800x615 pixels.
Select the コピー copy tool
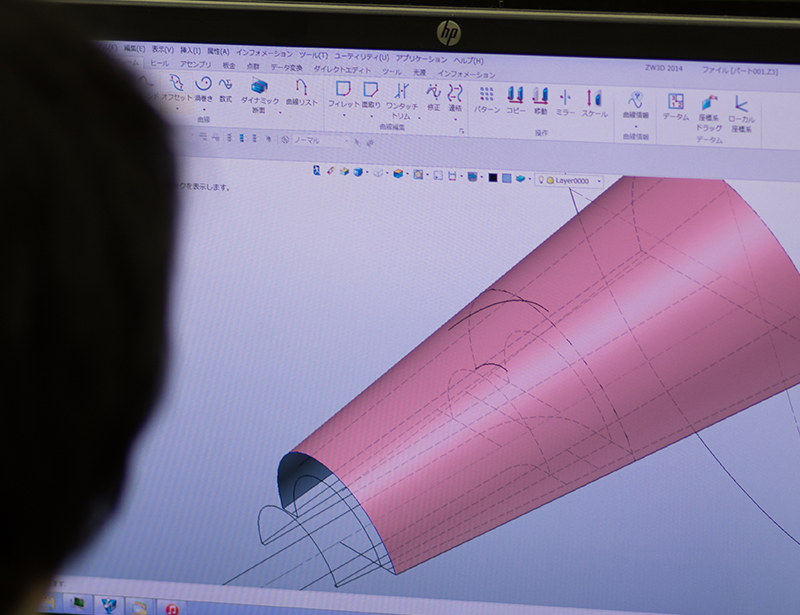point(515,101)
